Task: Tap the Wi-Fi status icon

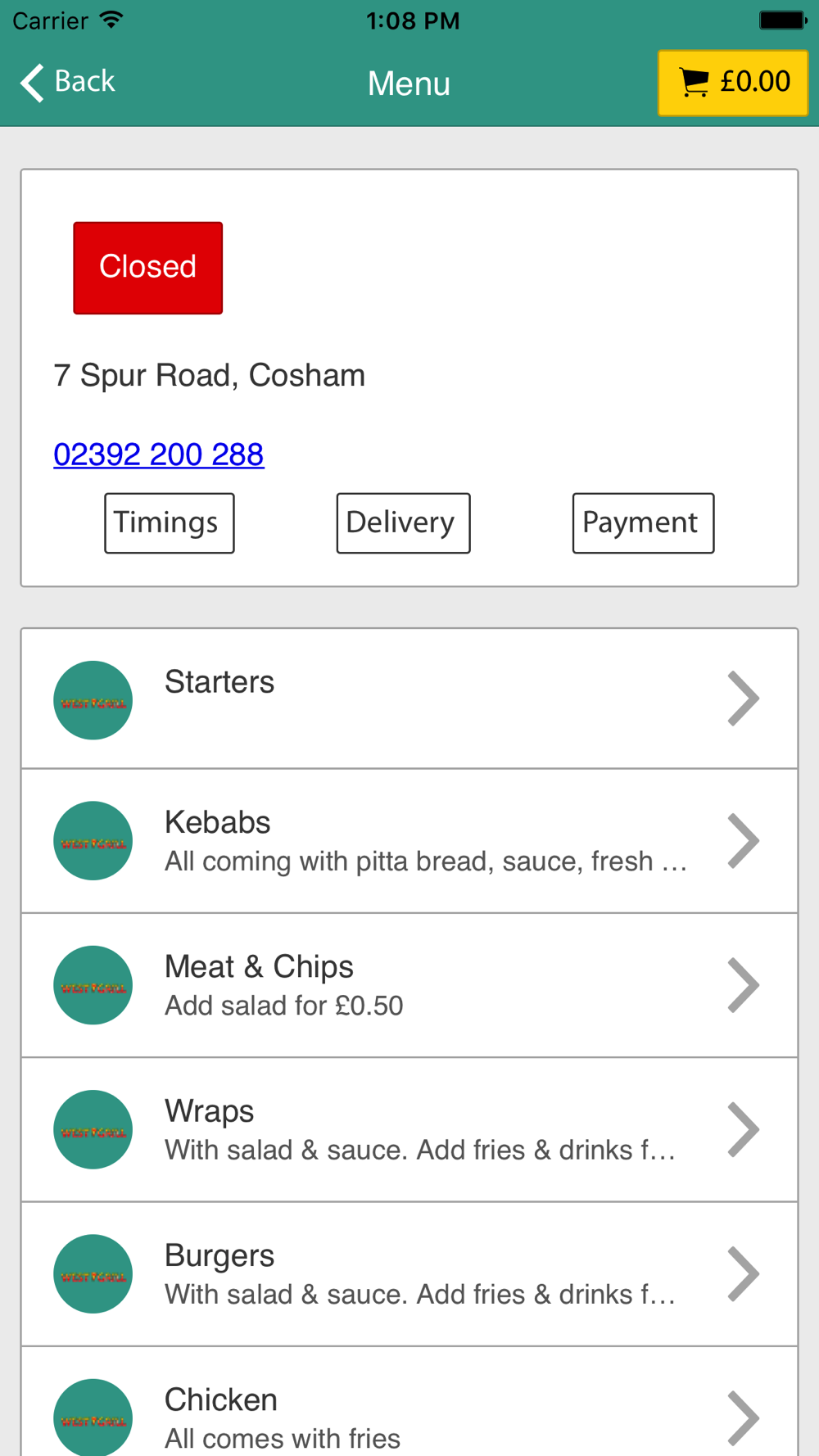Action: point(111,20)
